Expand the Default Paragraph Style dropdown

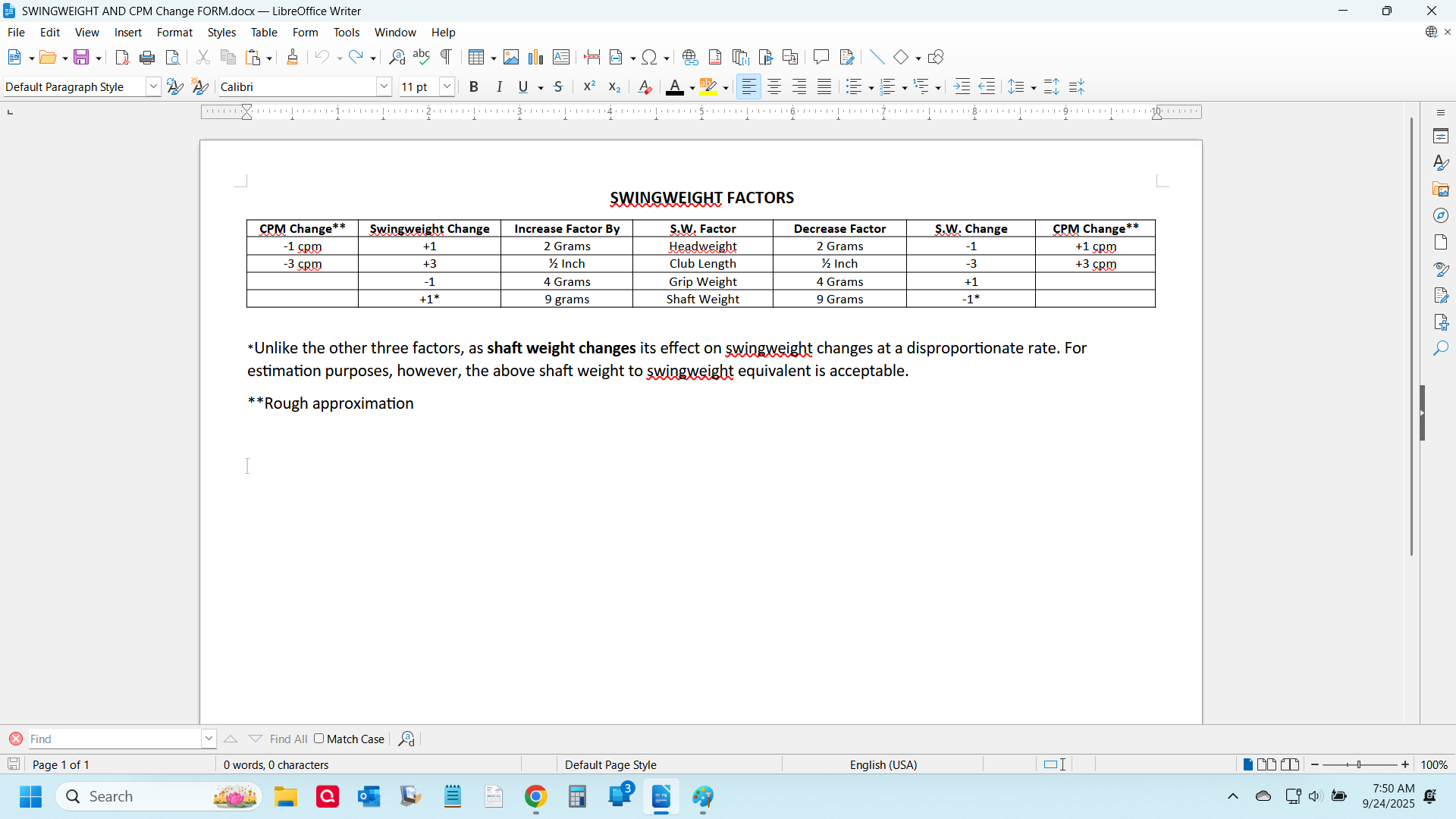click(152, 87)
